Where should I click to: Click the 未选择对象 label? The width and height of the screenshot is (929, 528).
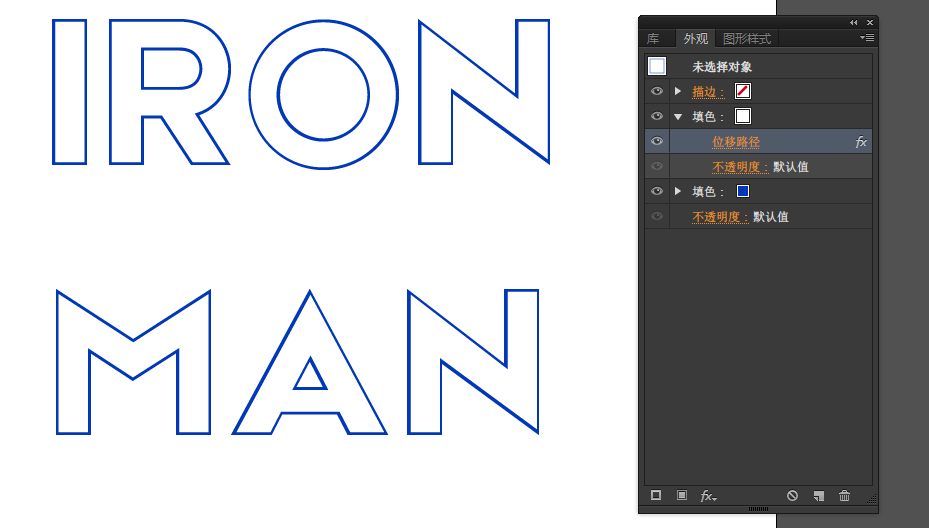(722, 67)
